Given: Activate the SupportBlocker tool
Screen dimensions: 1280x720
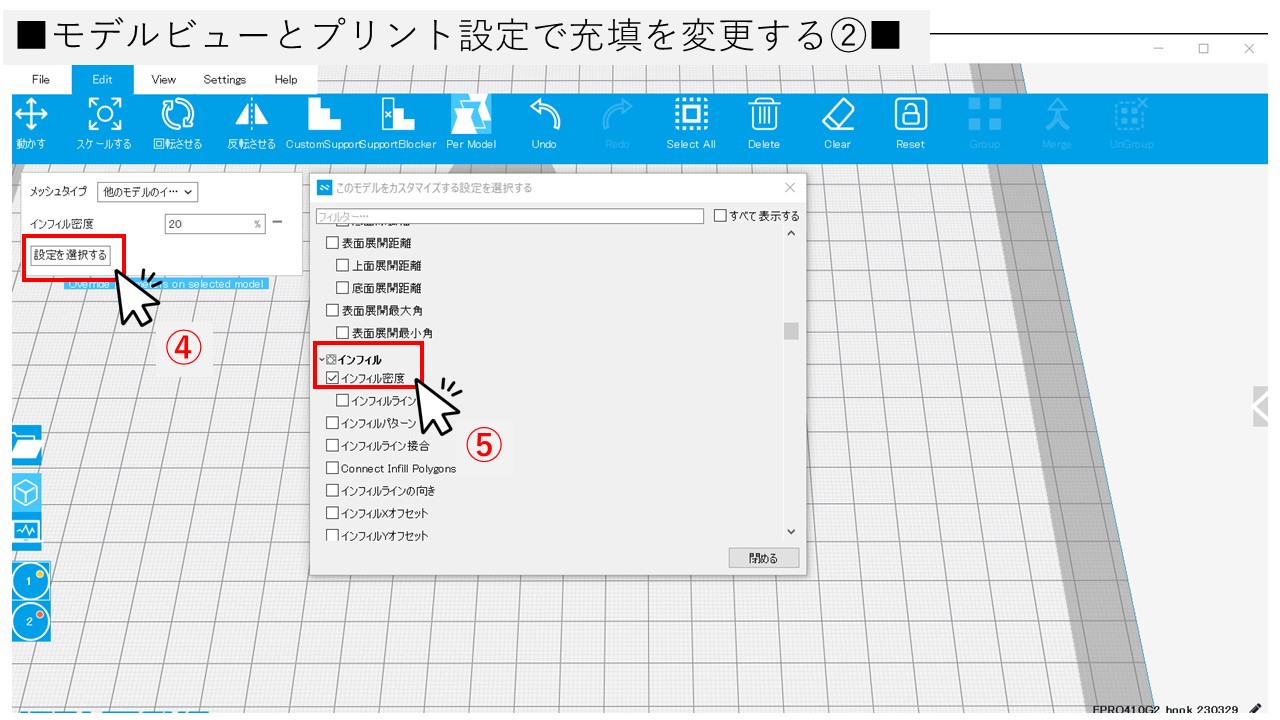Looking at the screenshot, I should click(398, 124).
